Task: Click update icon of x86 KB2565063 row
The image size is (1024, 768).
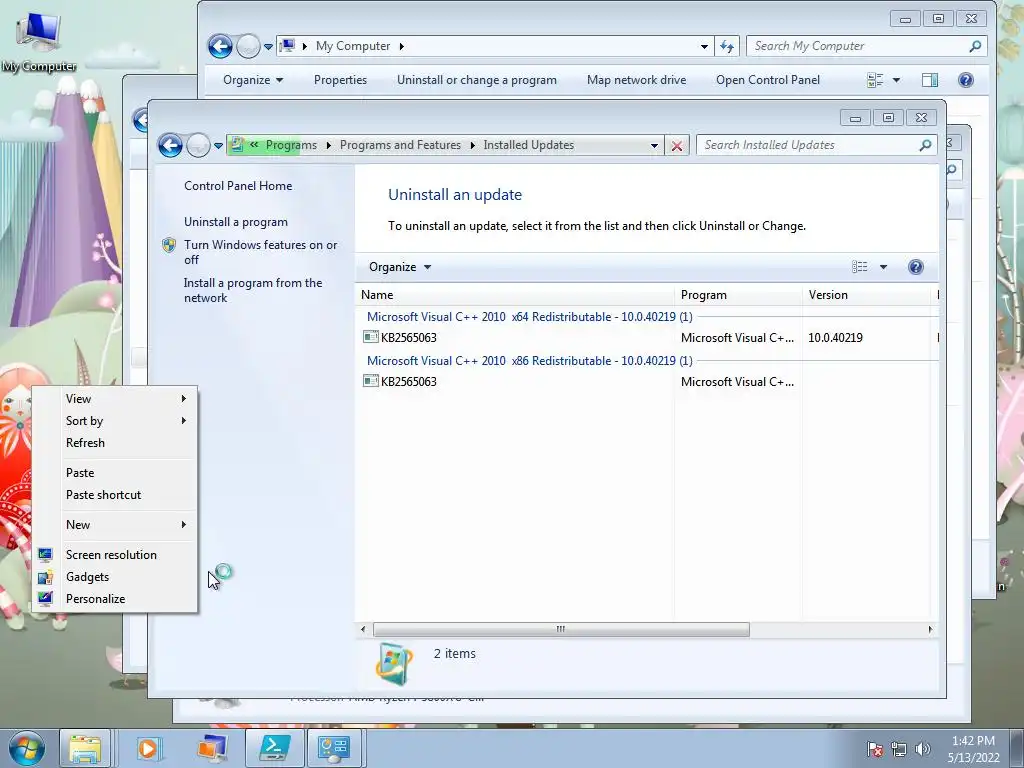Action: pos(370,381)
